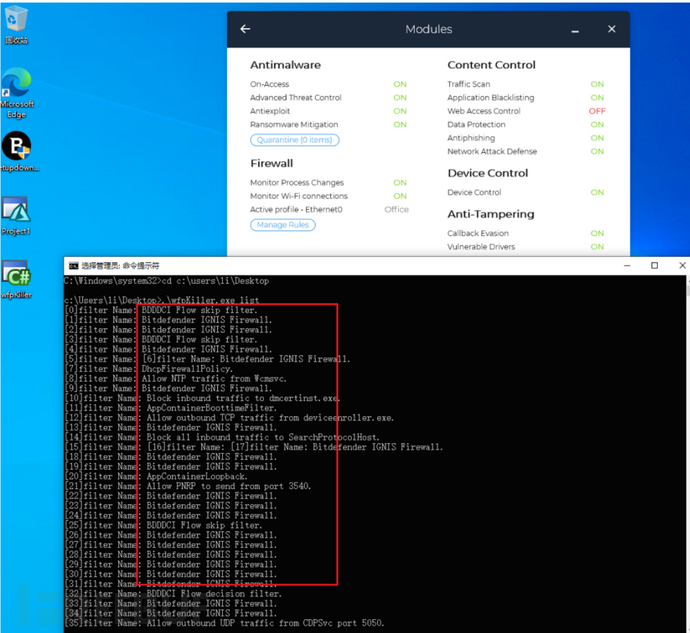Maximize the command prompt window

654,266
